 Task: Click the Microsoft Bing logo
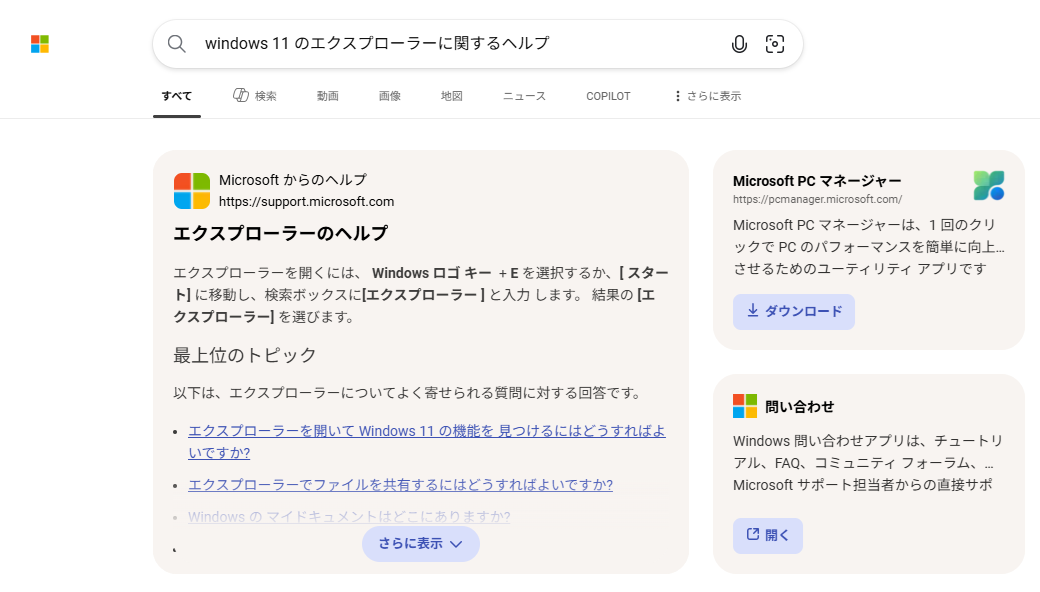click(40, 44)
